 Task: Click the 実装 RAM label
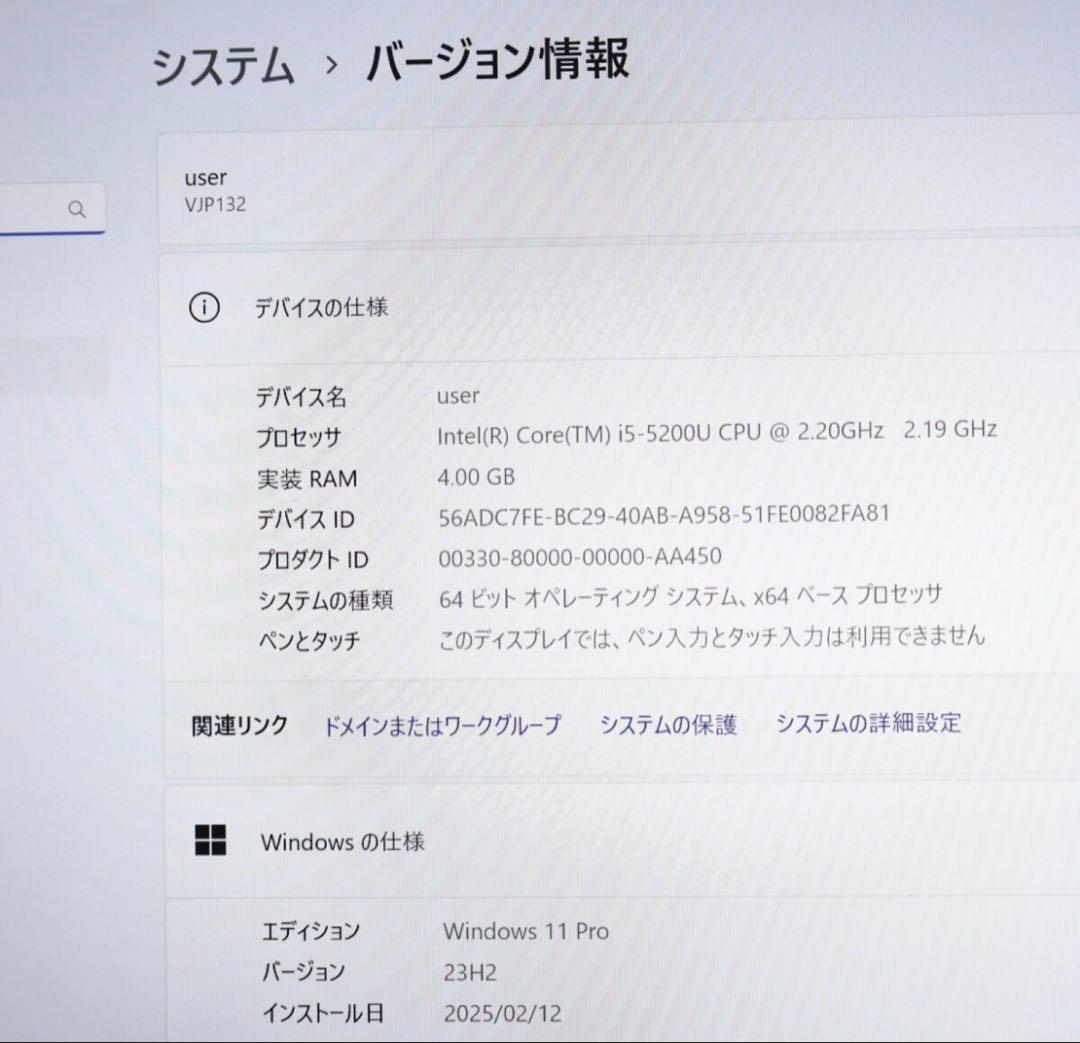point(307,478)
